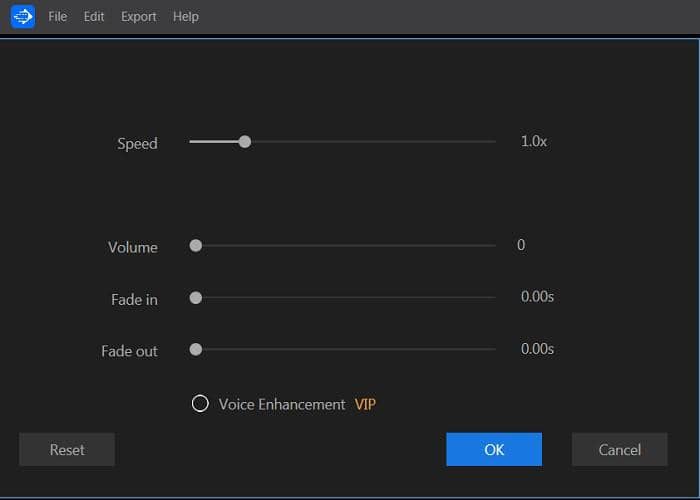Screen dimensions: 700x500
Task: Enable the Voice Enhancement radio button
Action: tap(200, 404)
